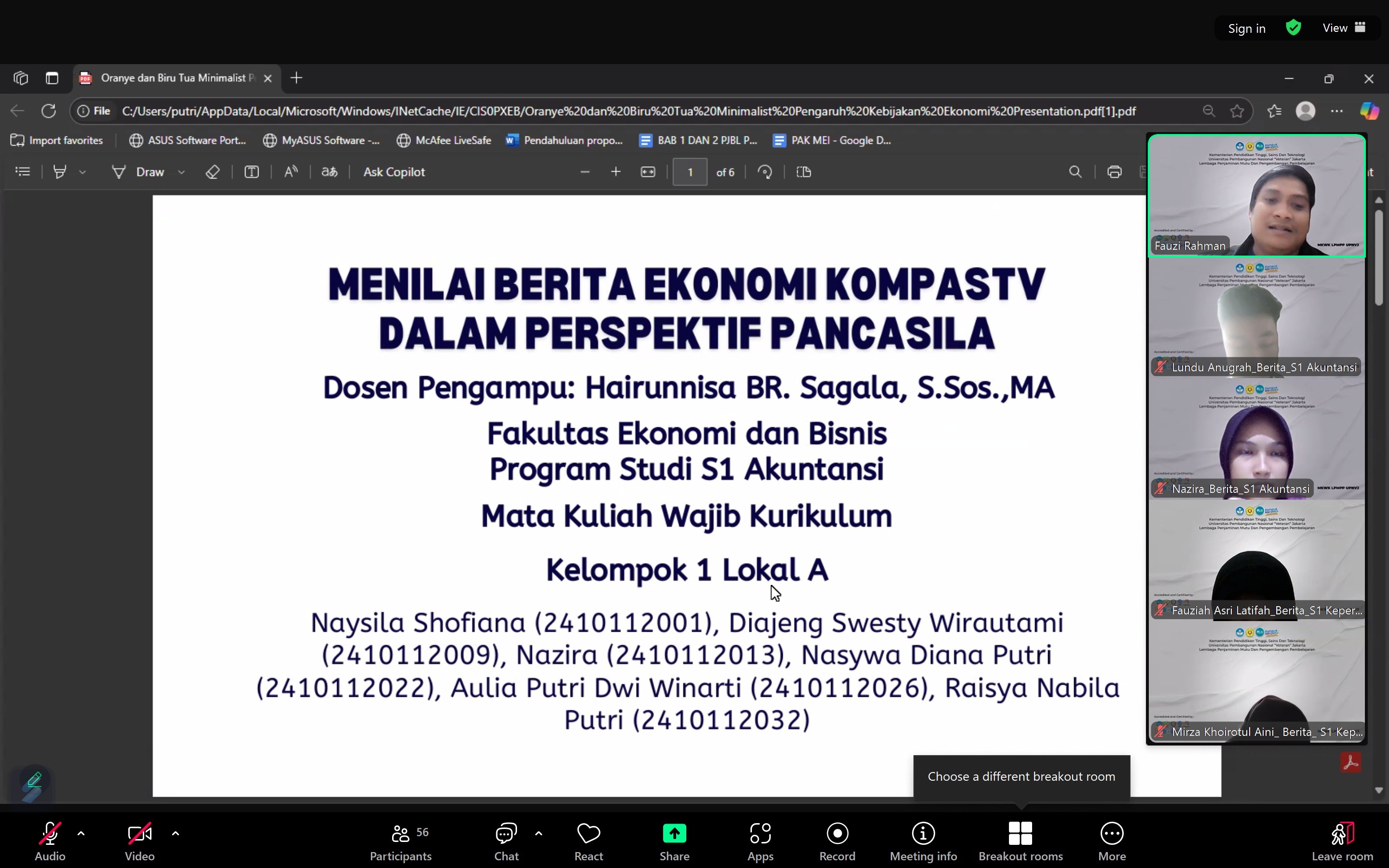
Task: Open McAfee LiveSafe bookmark
Action: [x=444, y=140]
